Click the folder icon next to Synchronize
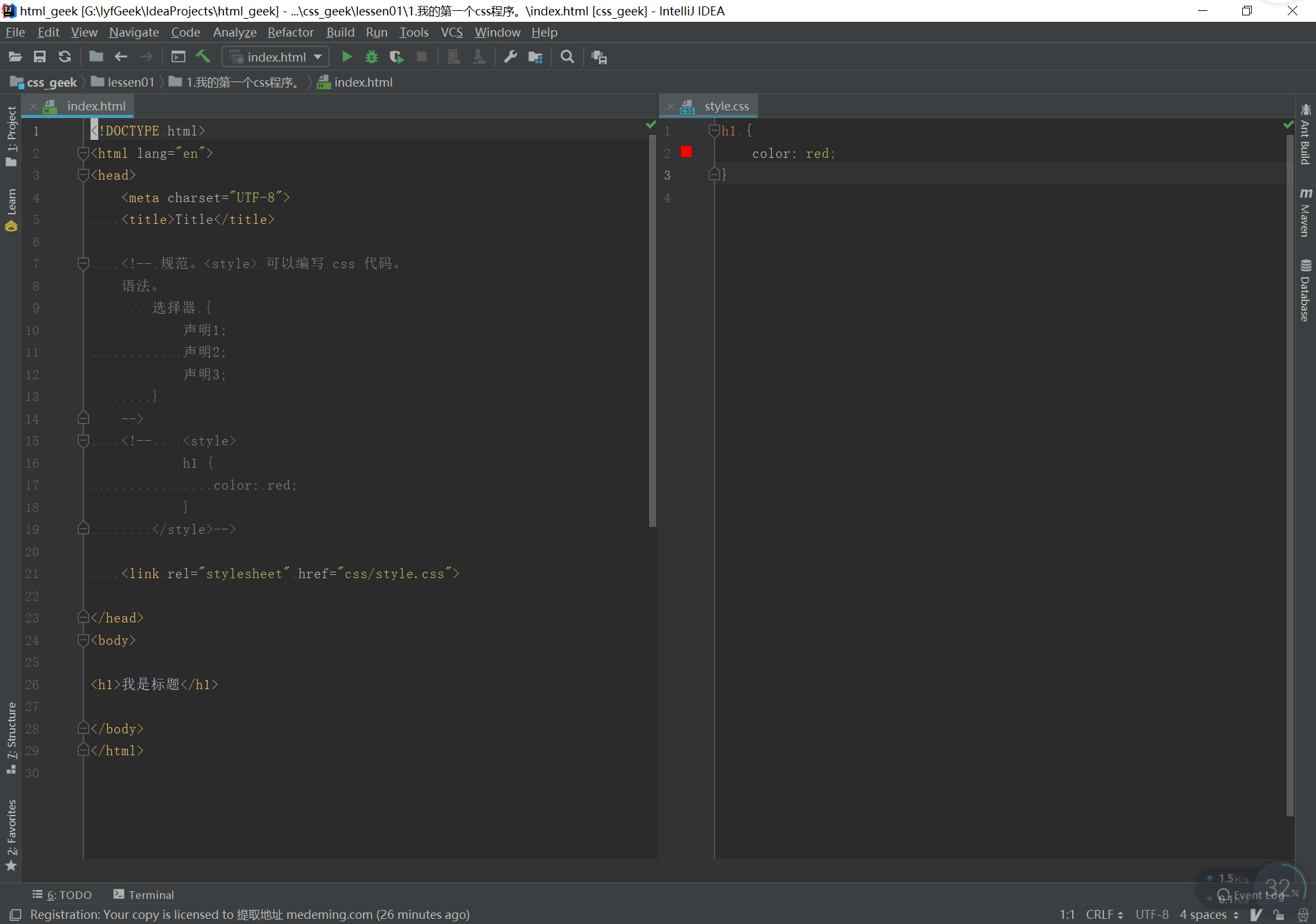The height and width of the screenshot is (924, 1316). (96, 57)
